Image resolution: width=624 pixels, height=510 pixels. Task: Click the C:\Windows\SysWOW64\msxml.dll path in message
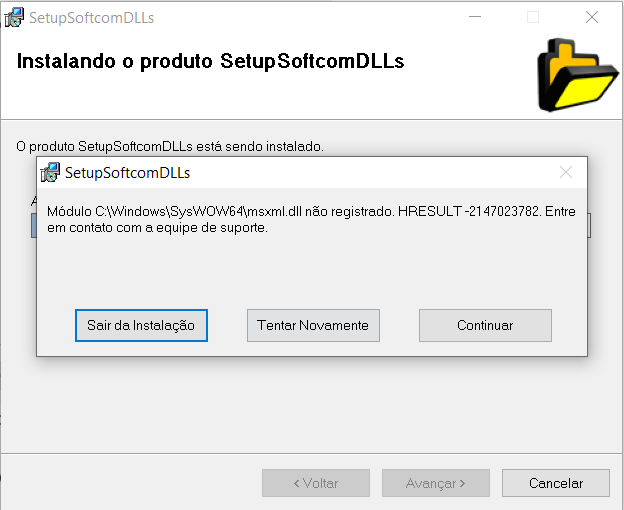[198, 211]
